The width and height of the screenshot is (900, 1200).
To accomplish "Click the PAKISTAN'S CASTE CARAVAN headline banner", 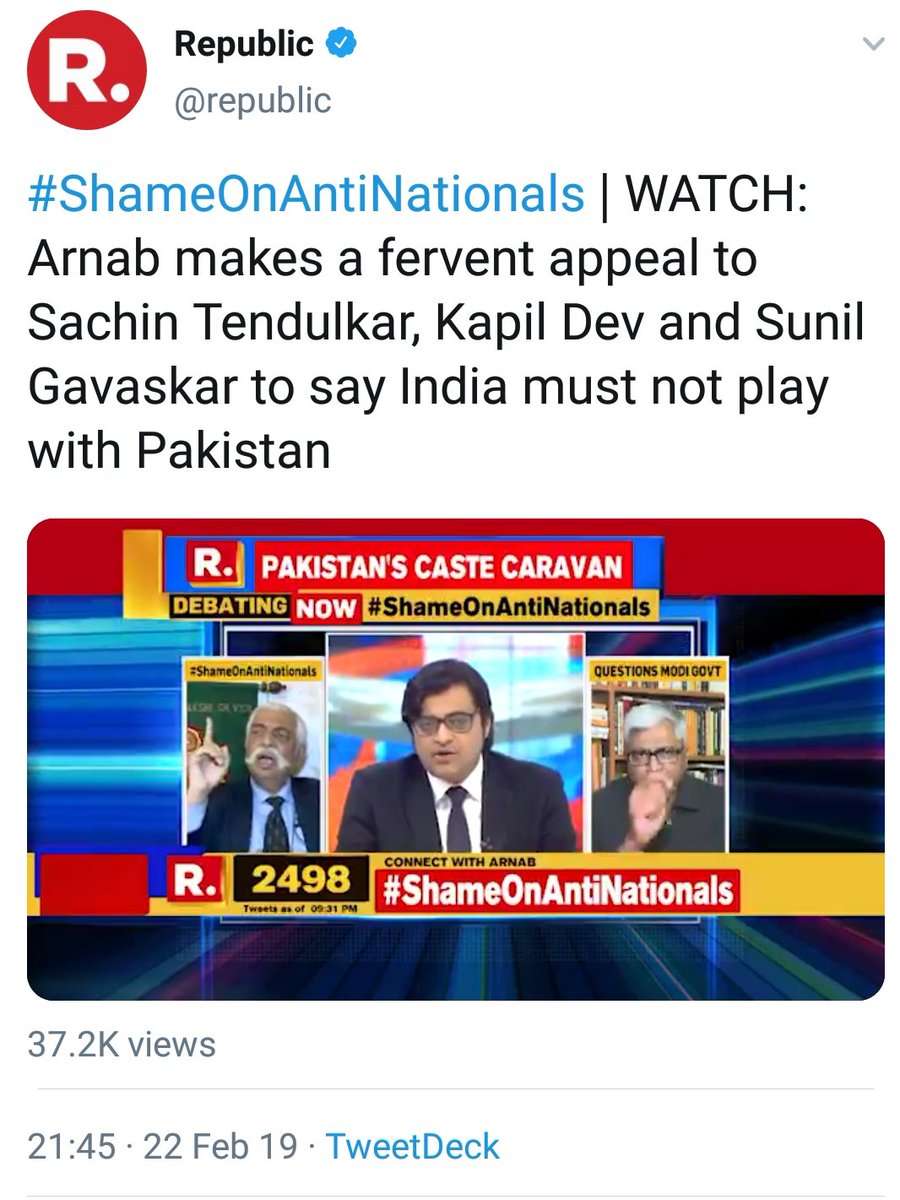I will point(440,568).
